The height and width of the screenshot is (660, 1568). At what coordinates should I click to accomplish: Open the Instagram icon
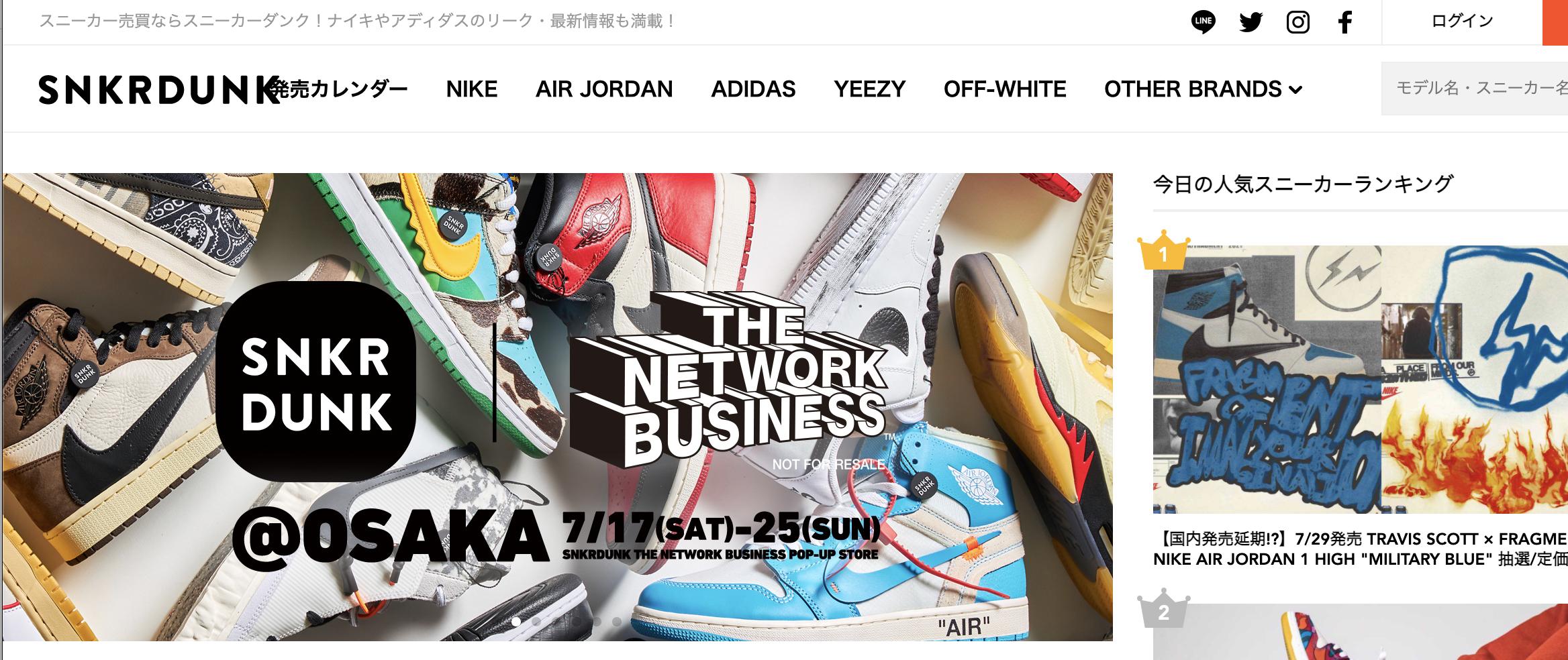(1297, 23)
